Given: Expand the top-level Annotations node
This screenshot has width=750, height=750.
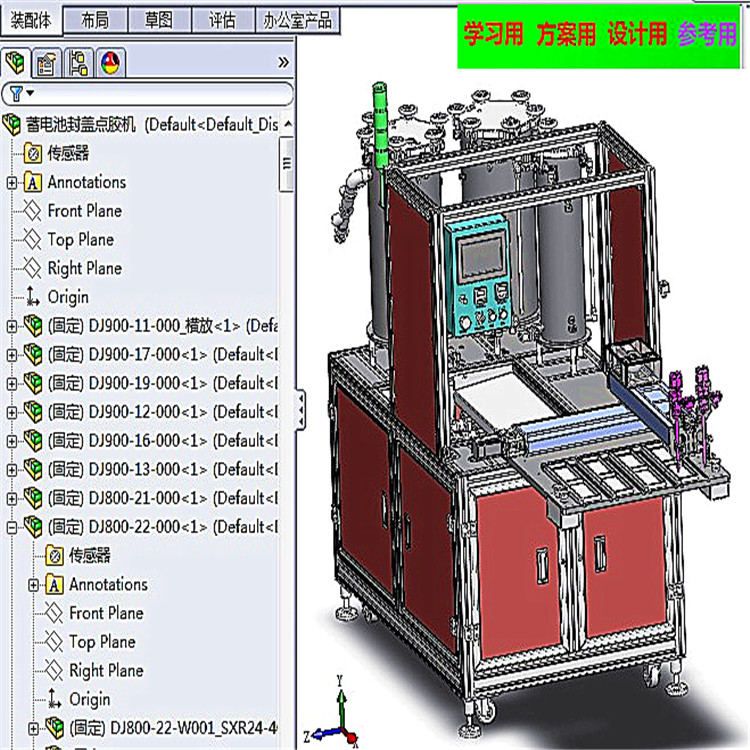Looking at the screenshot, I should pyautogui.click(x=11, y=183).
